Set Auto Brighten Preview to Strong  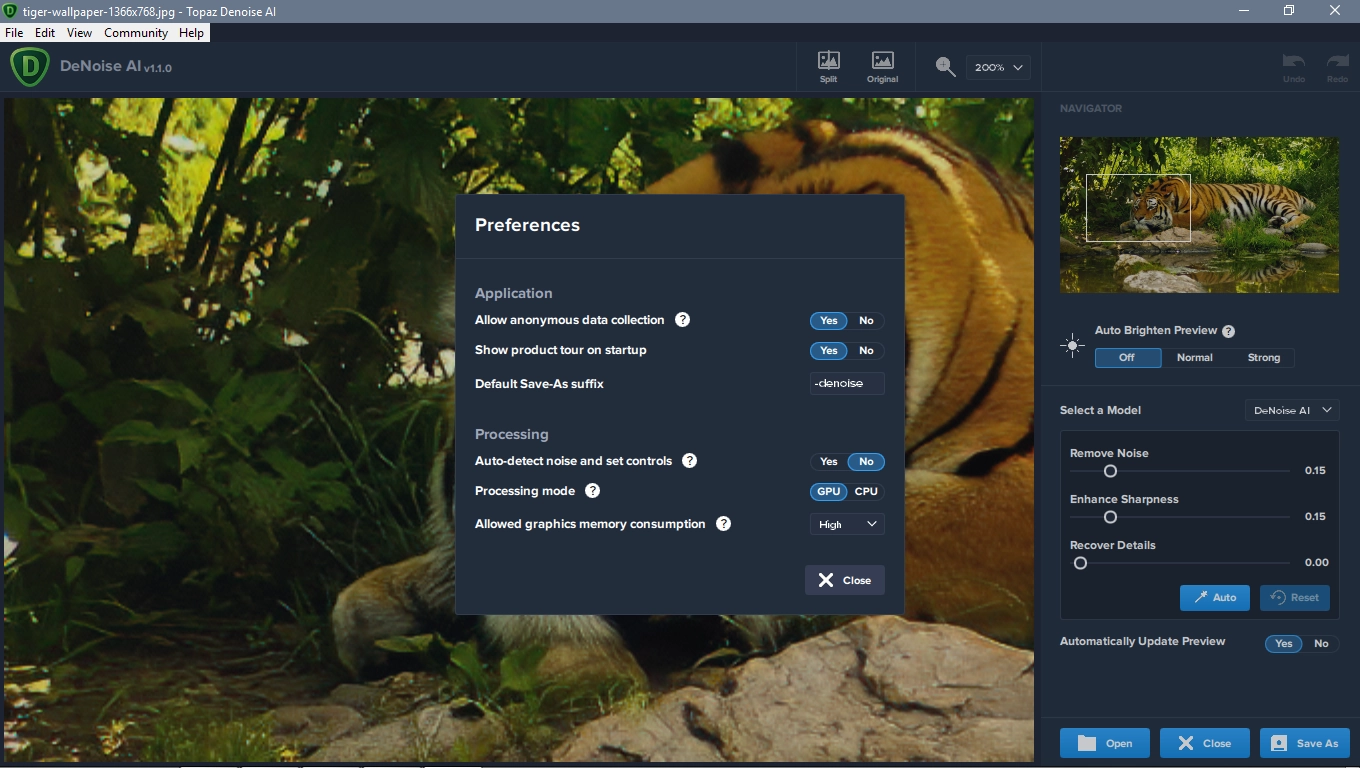(x=1264, y=358)
